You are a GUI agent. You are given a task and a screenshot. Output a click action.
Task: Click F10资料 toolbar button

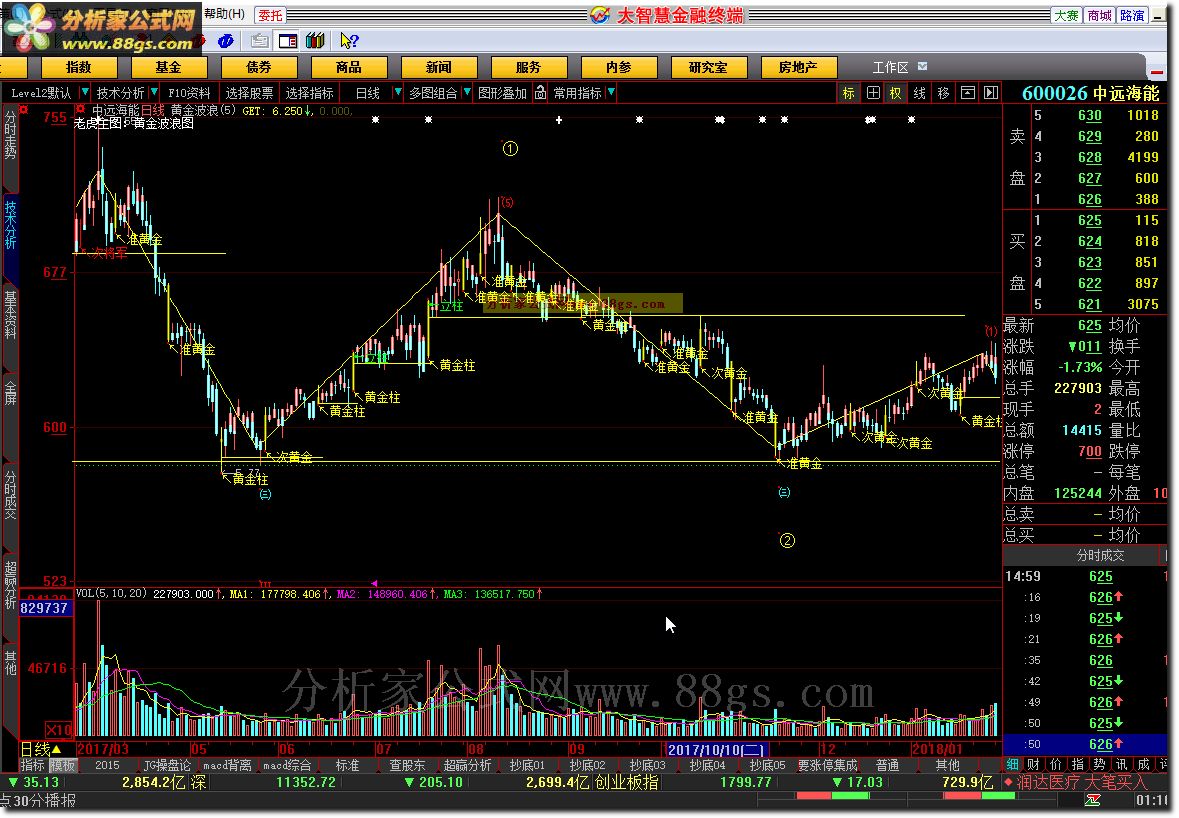(x=189, y=92)
